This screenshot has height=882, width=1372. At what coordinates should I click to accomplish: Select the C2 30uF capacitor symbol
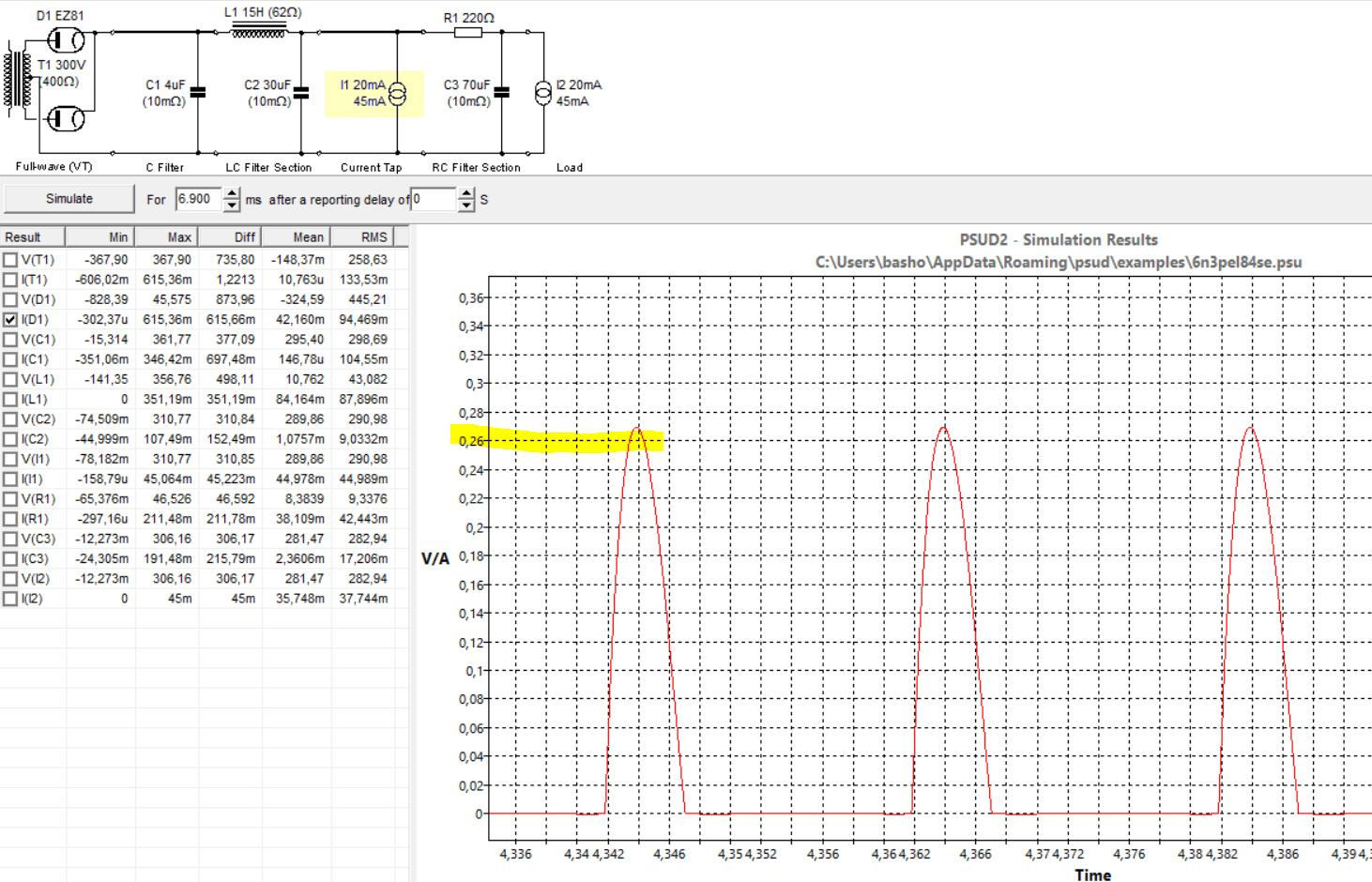301,92
